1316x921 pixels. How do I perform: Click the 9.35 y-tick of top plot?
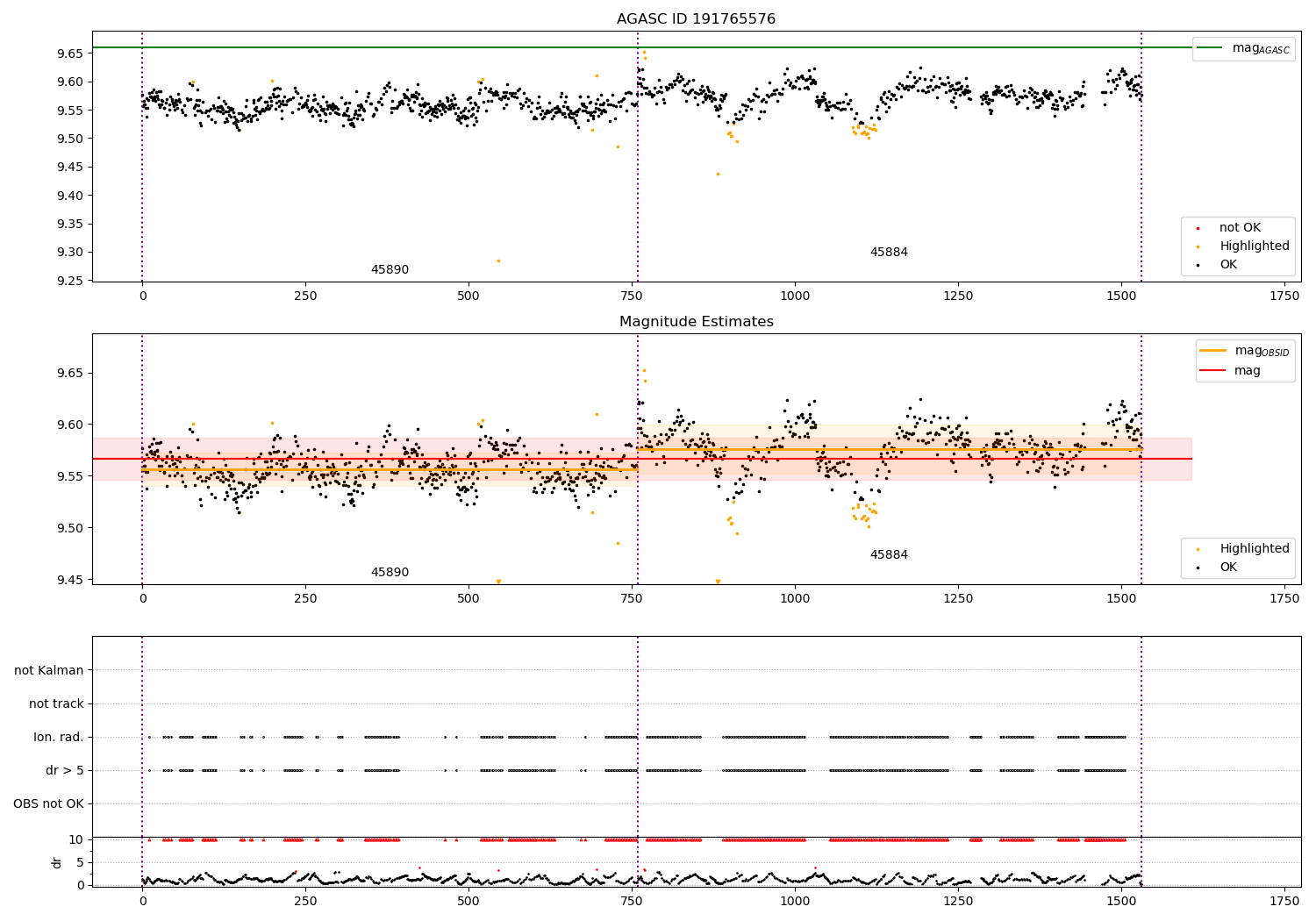[69, 225]
